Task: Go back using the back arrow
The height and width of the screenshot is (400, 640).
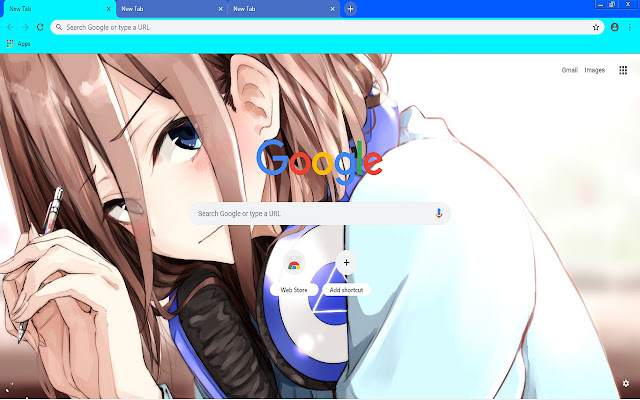Action: 10,27
